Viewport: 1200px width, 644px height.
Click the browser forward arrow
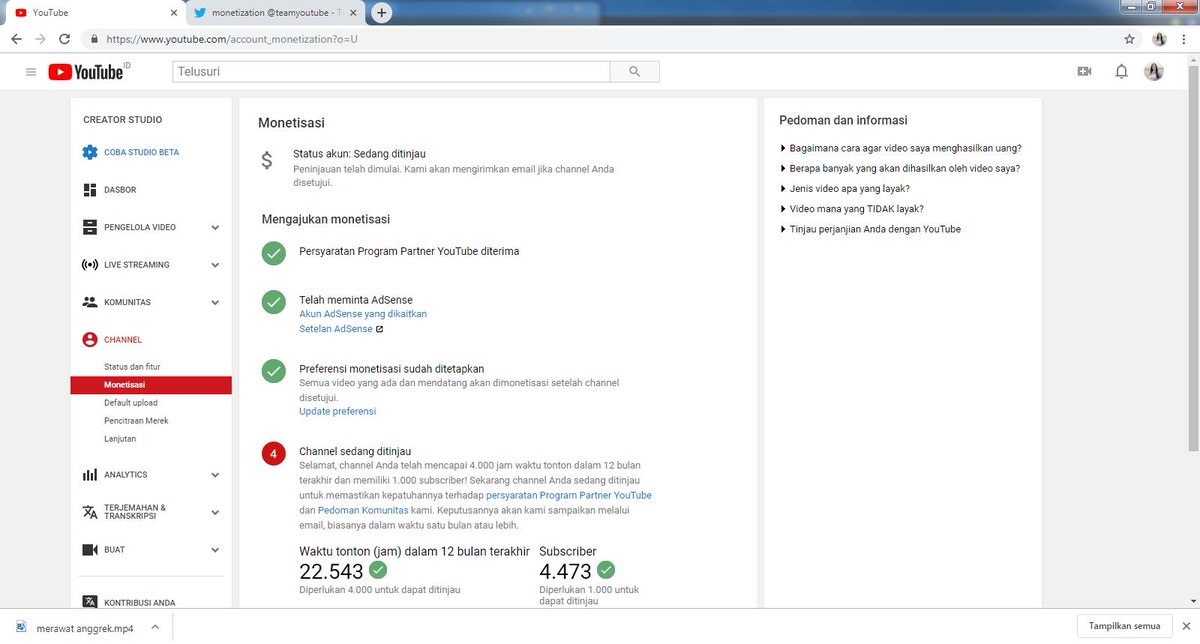click(x=40, y=39)
